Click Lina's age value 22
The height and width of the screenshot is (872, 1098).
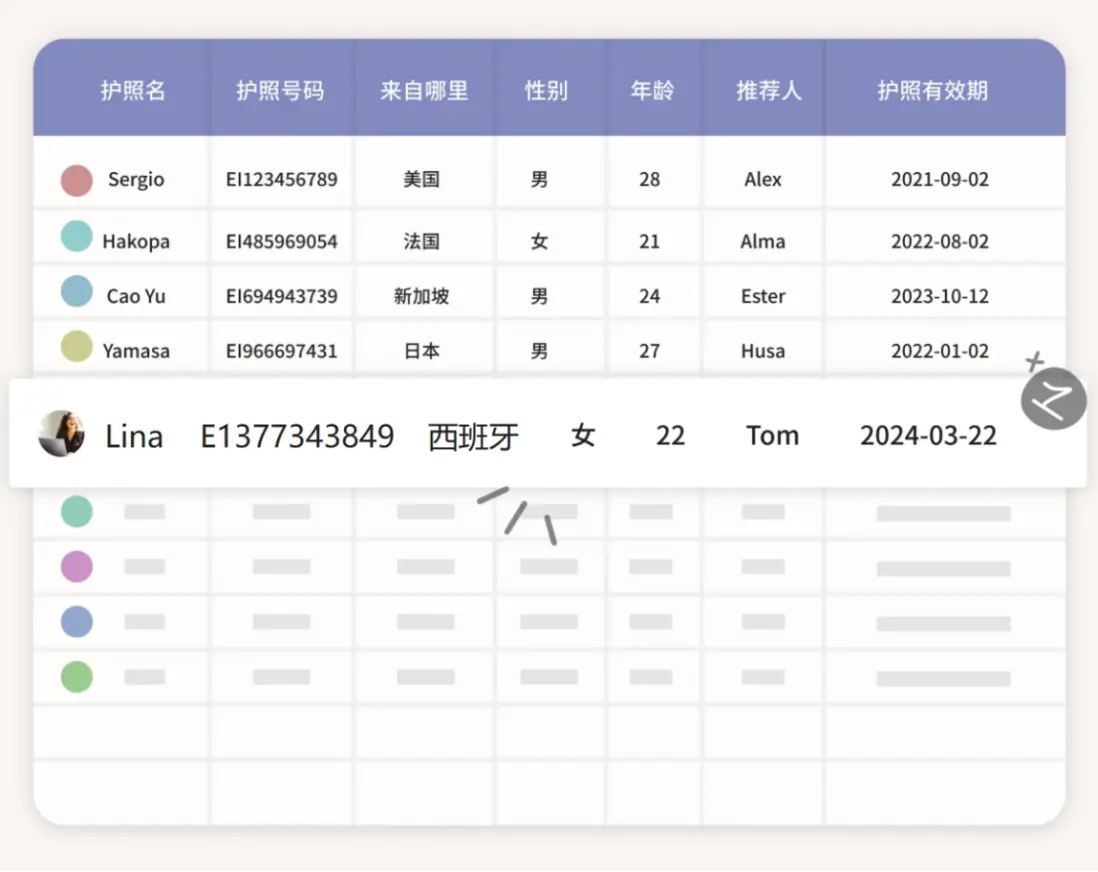click(x=670, y=436)
